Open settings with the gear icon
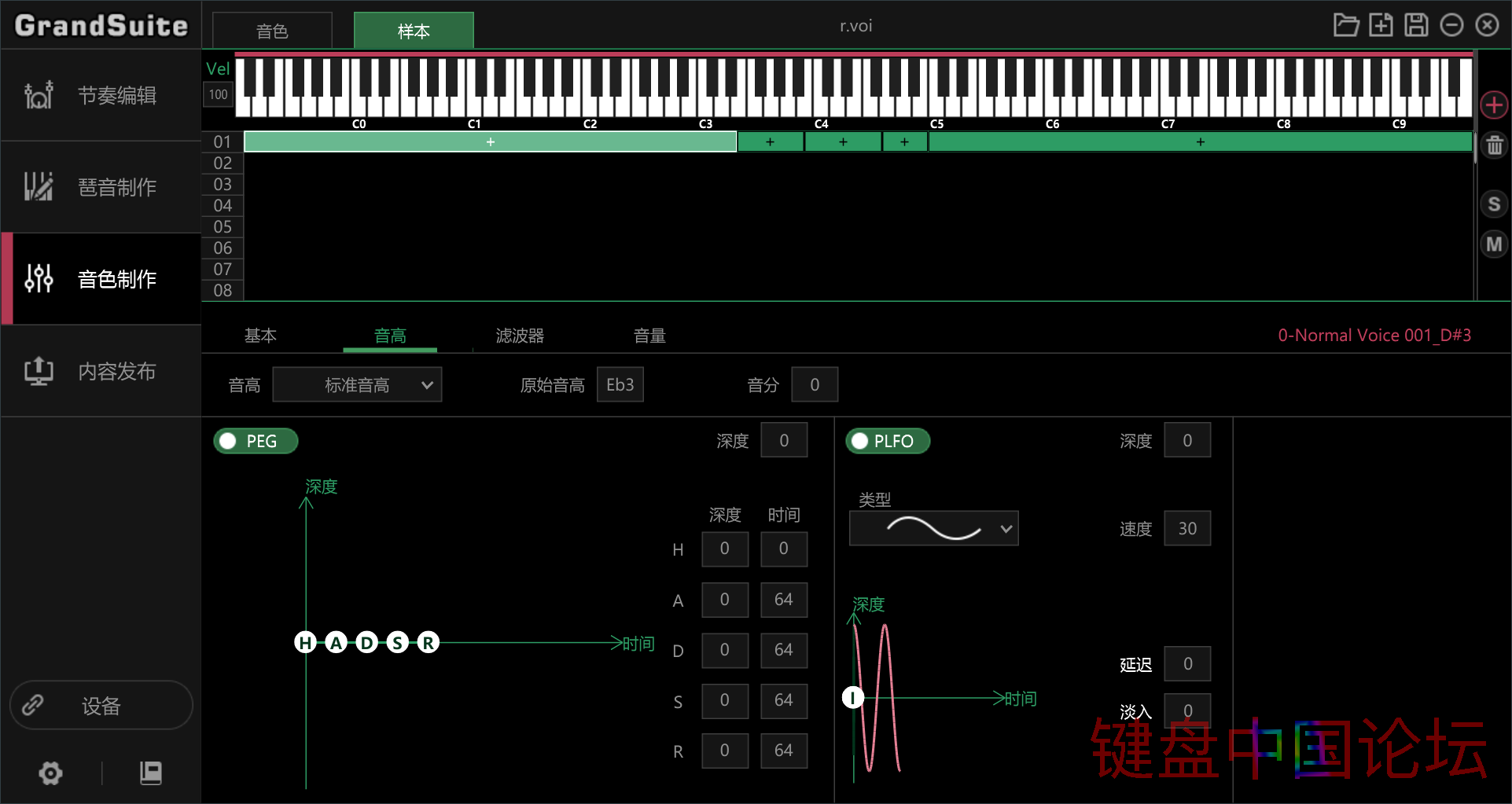Image resolution: width=1512 pixels, height=804 pixels. 51,773
